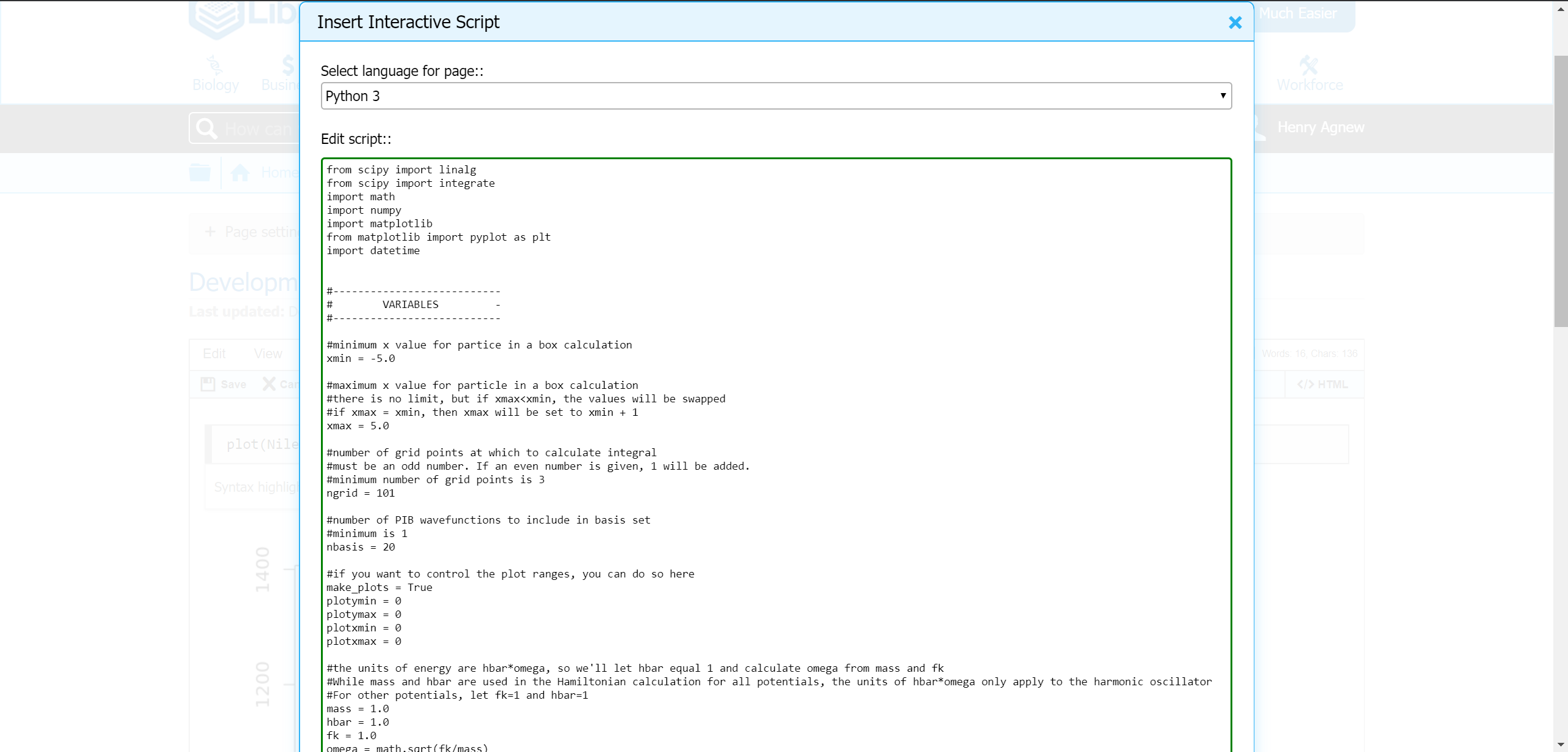Image resolution: width=1568 pixels, height=752 pixels.
Task: Open the page language dropdown showing Python 3
Action: (775, 96)
